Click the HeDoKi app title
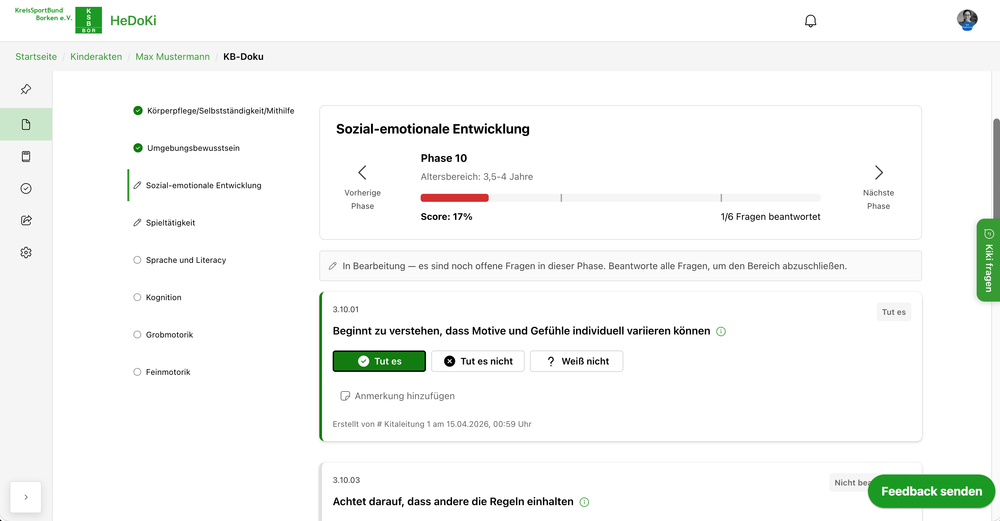 tap(133, 20)
